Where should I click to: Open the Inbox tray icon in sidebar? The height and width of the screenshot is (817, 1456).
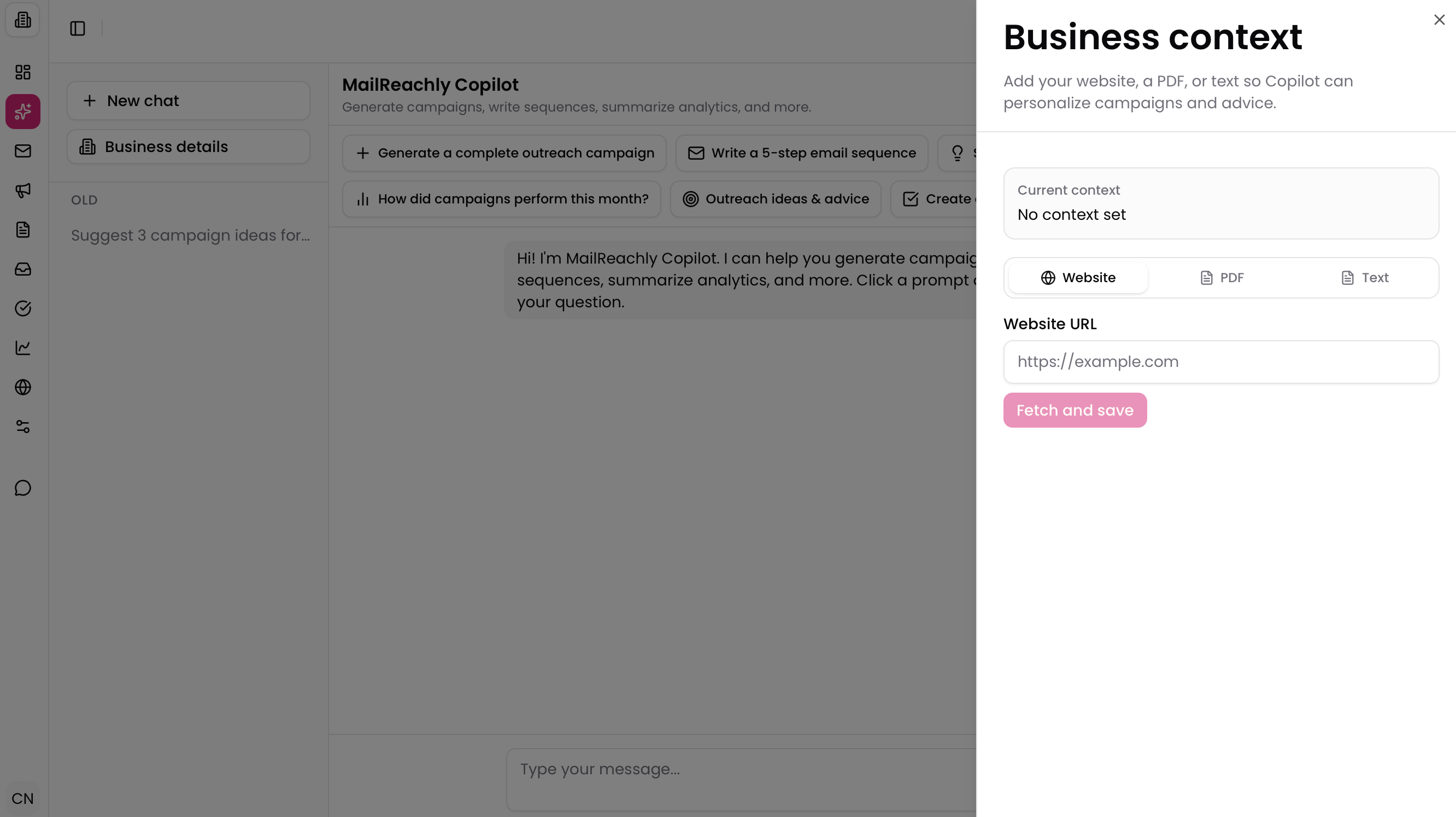click(x=22, y=270)
